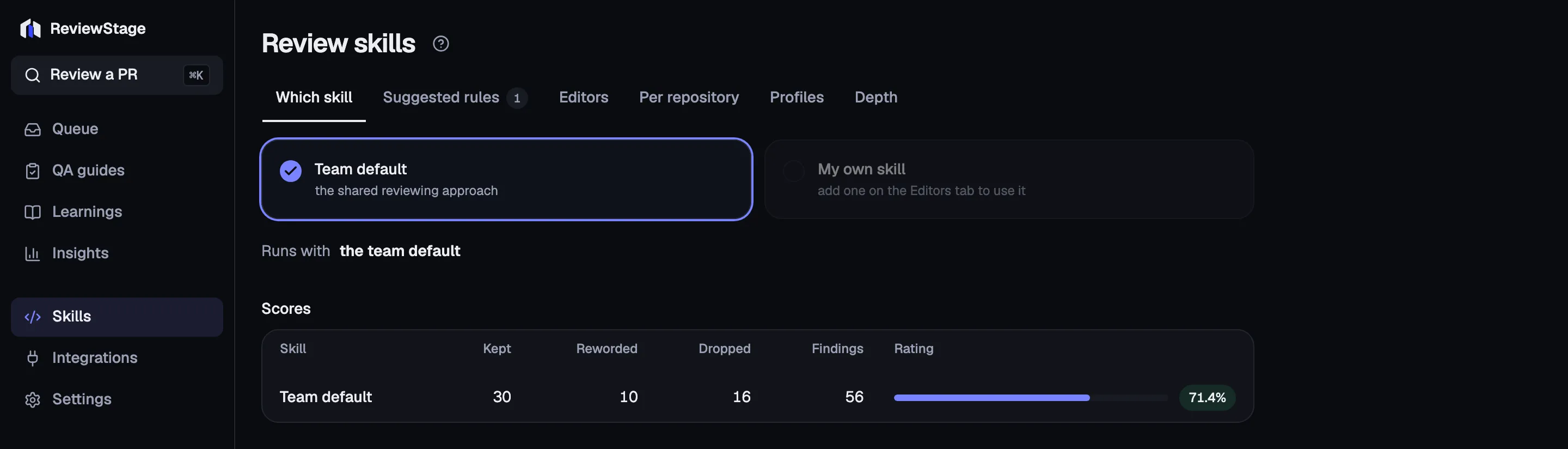Click the Rating column header
Image resolution: width=1568 pixels, height=449 pixels.
click(913, 349)
